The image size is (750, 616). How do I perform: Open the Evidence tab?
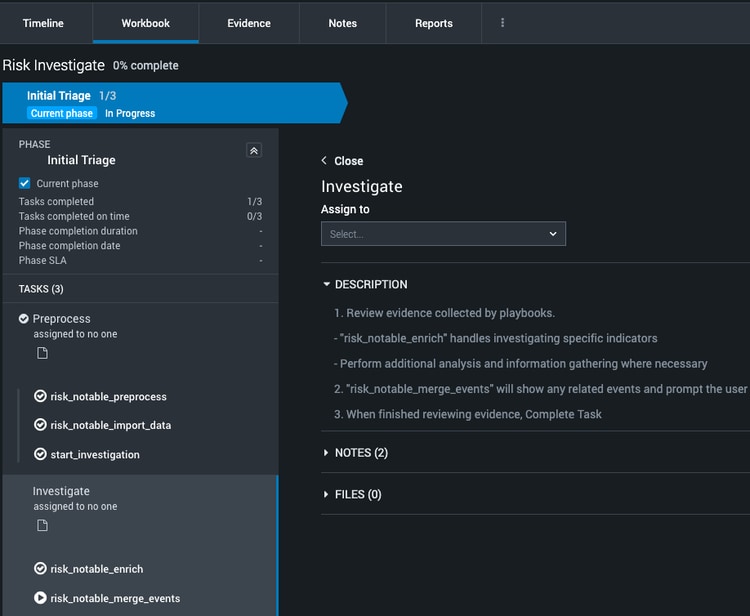(x=249, y=23)
